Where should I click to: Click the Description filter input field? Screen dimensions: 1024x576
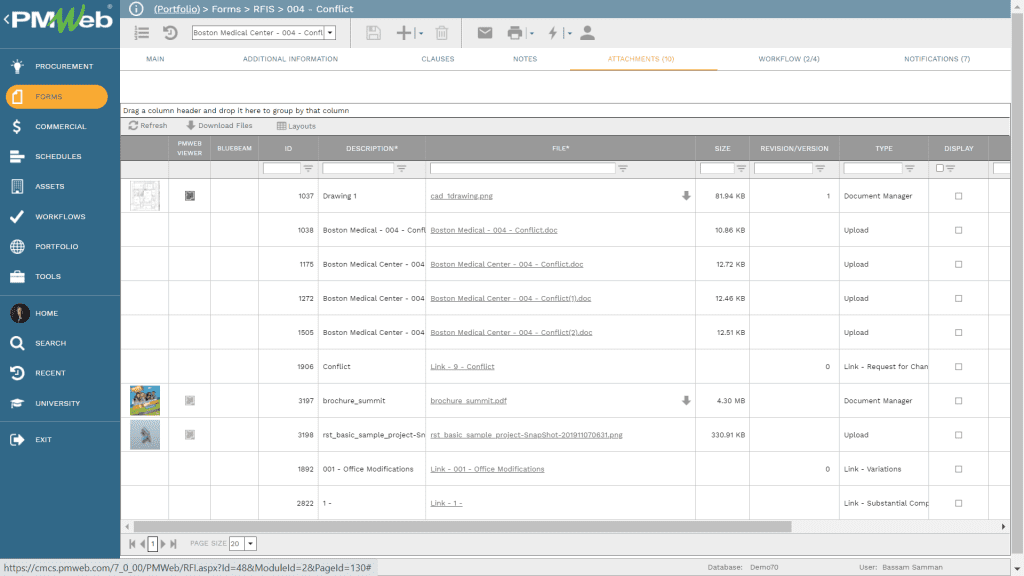[x=358, y=168]
